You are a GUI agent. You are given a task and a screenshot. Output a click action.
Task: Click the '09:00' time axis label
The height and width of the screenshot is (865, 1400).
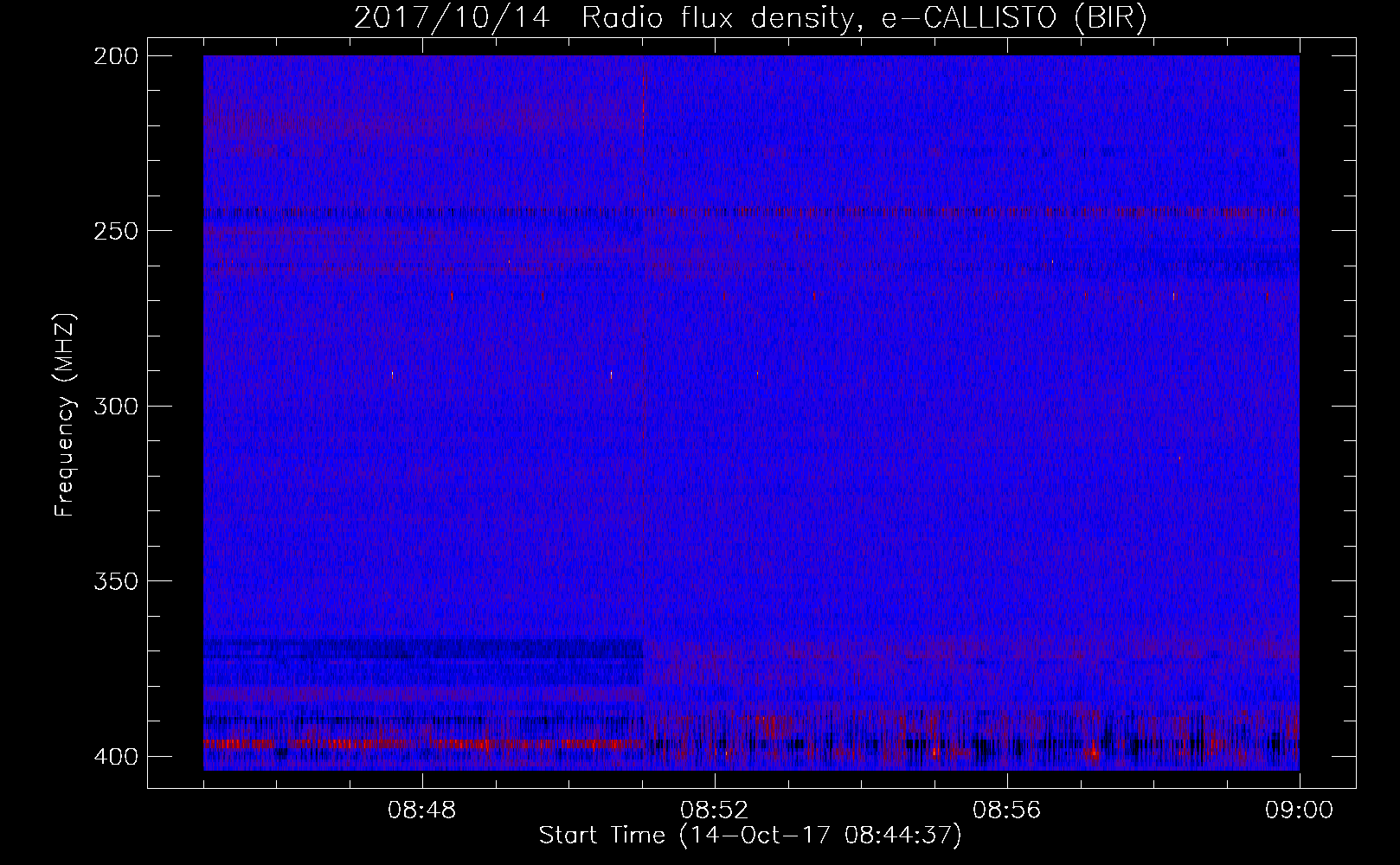(x=1300, y=811)
